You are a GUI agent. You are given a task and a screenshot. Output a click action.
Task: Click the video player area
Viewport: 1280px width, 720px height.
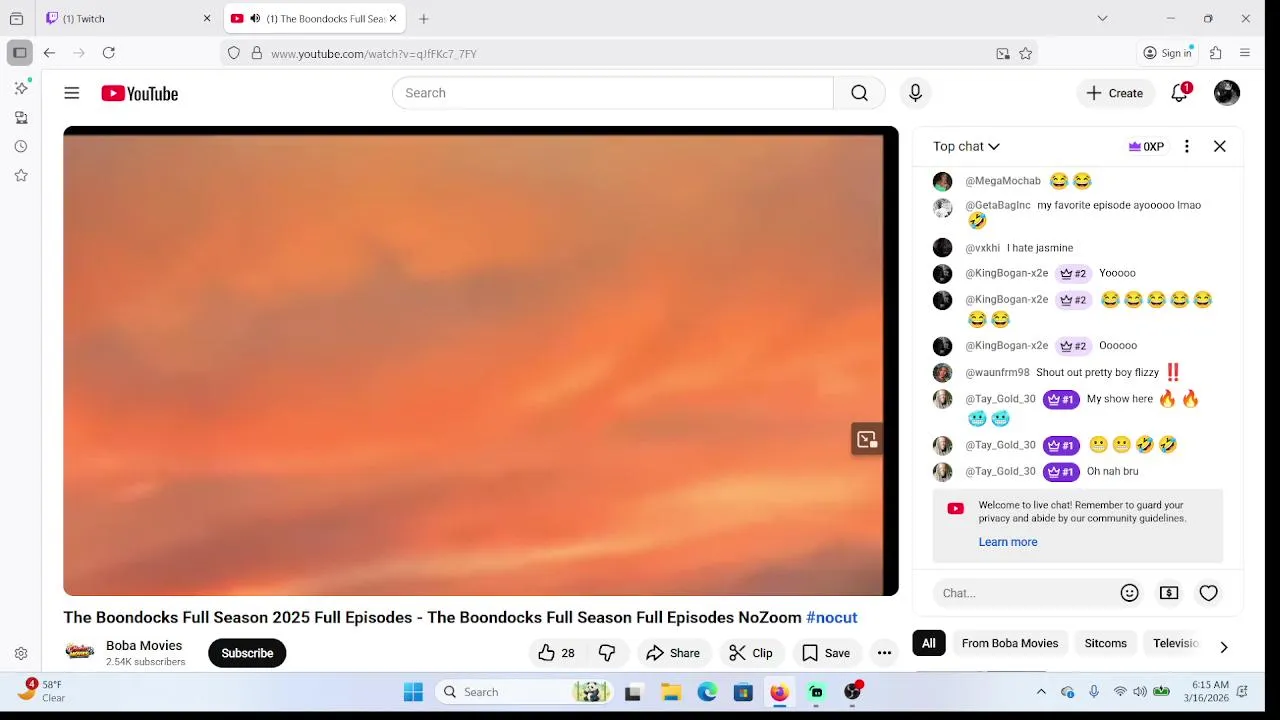[480, 361]
